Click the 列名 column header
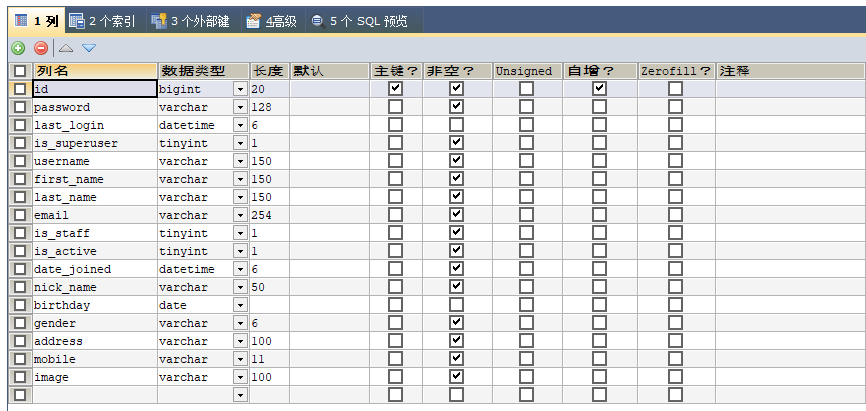Screen dimensions: 866x411 click(95, 71)
